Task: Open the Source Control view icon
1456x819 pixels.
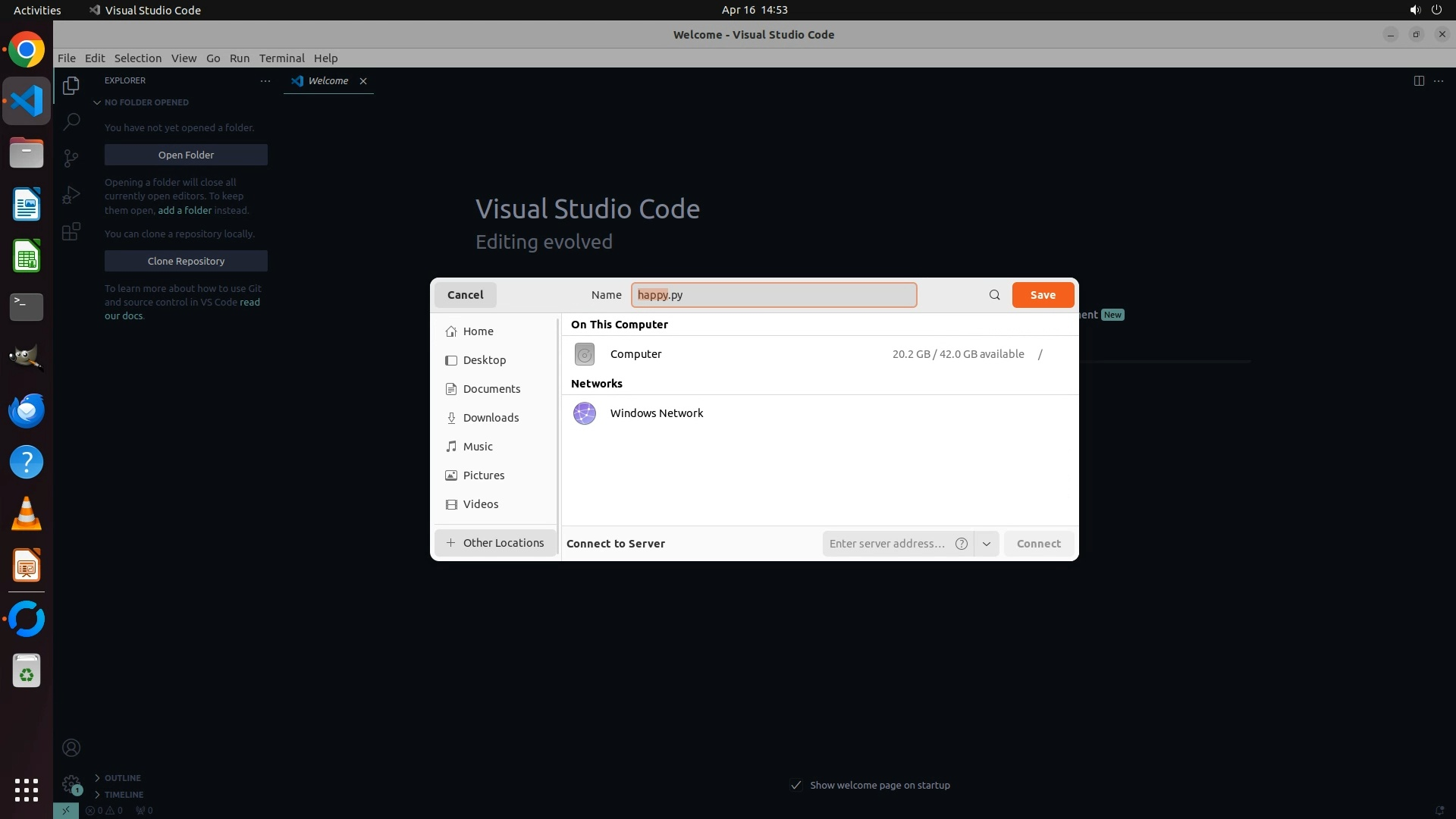Action: [x=71, y=158]
